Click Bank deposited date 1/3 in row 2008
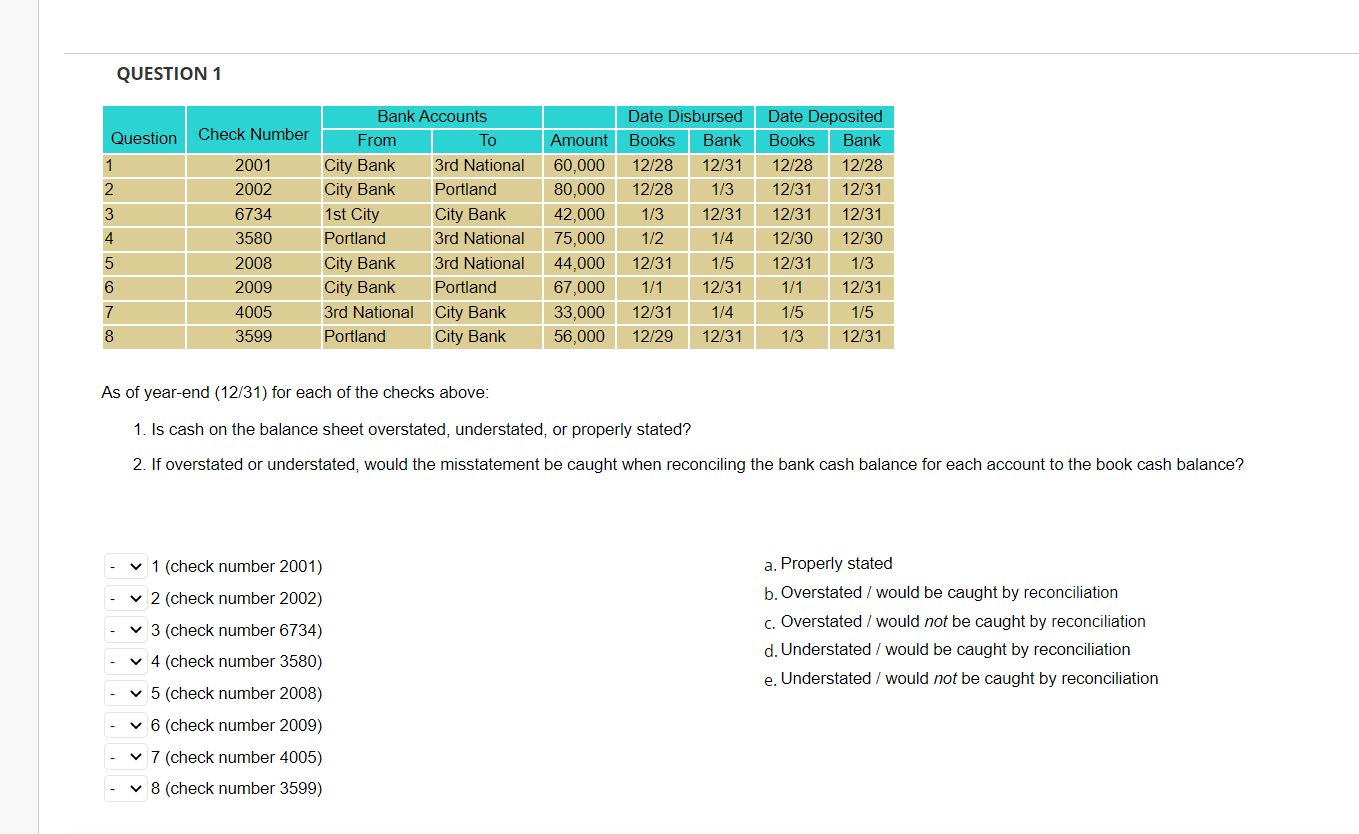Viewport: 1359px width, 834px height. click(x=862, y=263)
